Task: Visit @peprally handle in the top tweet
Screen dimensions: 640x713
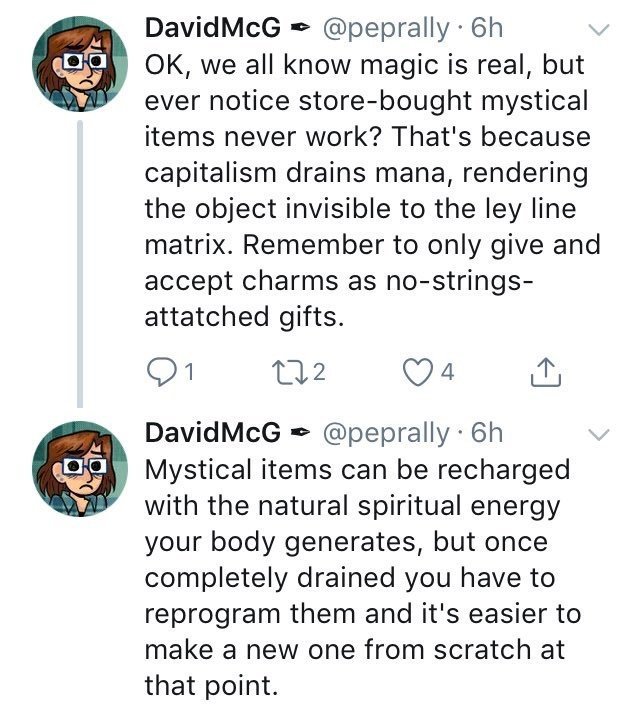Action: coord(386,29)
